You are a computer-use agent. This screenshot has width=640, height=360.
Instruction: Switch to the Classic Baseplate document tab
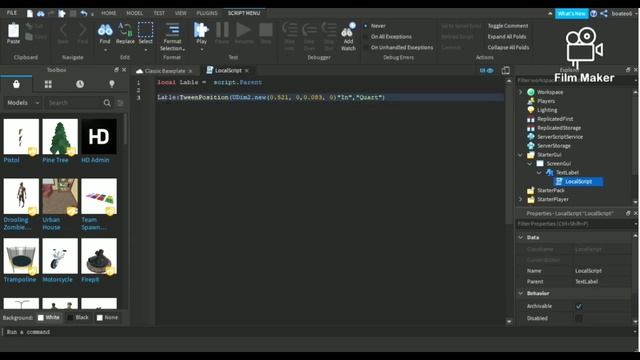[x=165, y=71]
